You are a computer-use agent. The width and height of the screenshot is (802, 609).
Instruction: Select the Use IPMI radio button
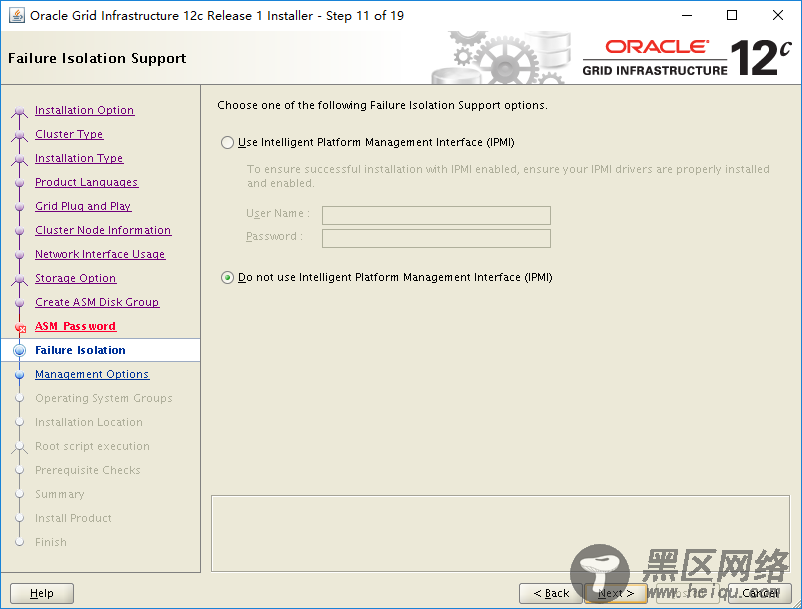tap(228, 142)
